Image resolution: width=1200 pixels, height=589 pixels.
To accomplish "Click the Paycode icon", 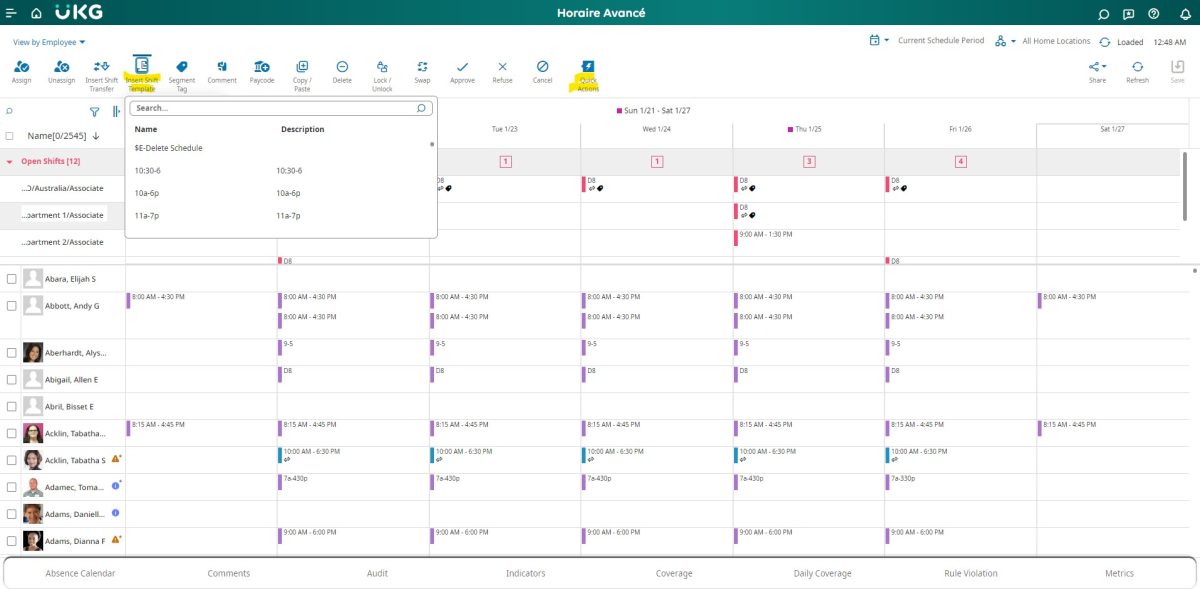I will 262,72.
